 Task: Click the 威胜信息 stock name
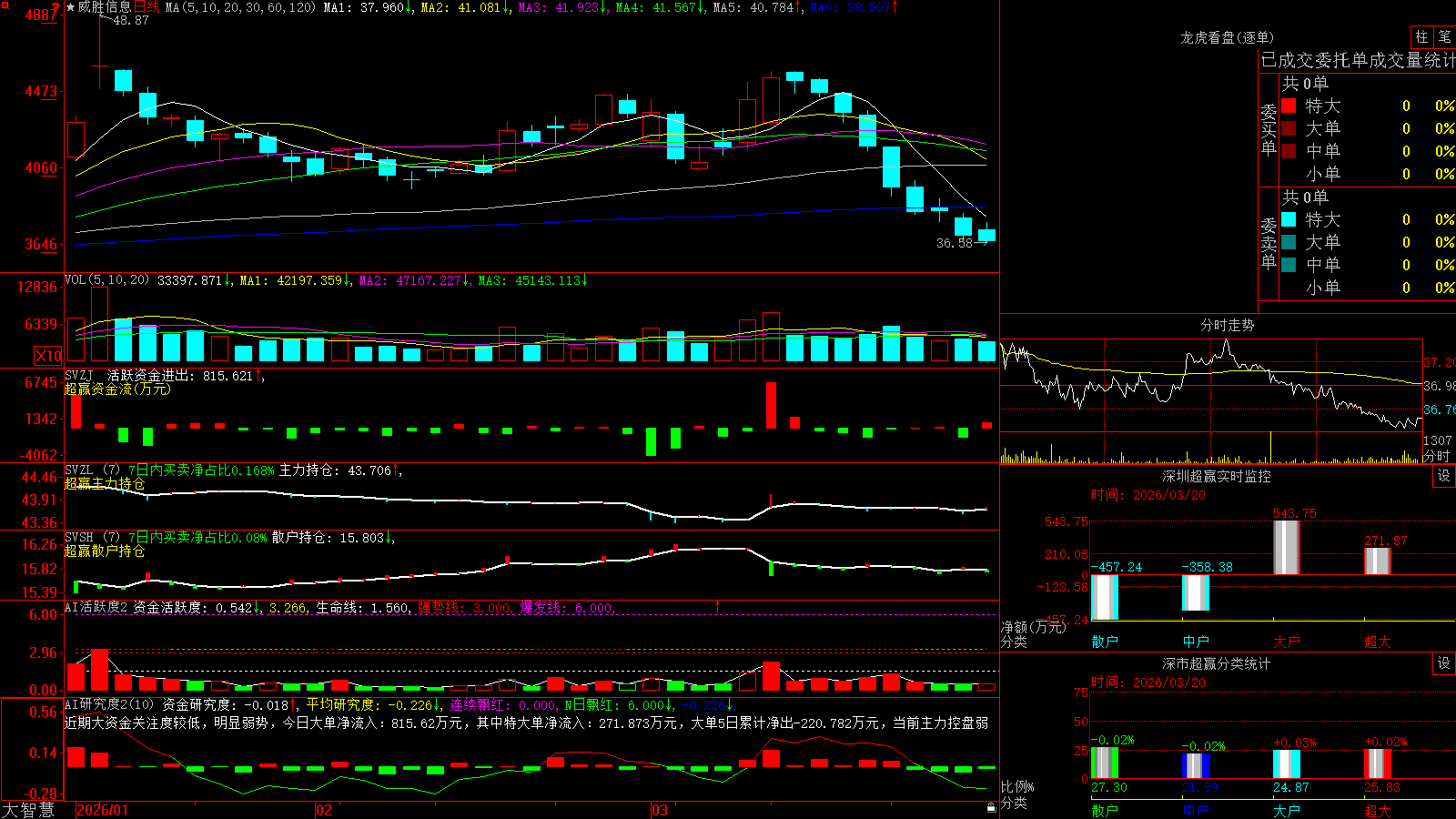104,7
